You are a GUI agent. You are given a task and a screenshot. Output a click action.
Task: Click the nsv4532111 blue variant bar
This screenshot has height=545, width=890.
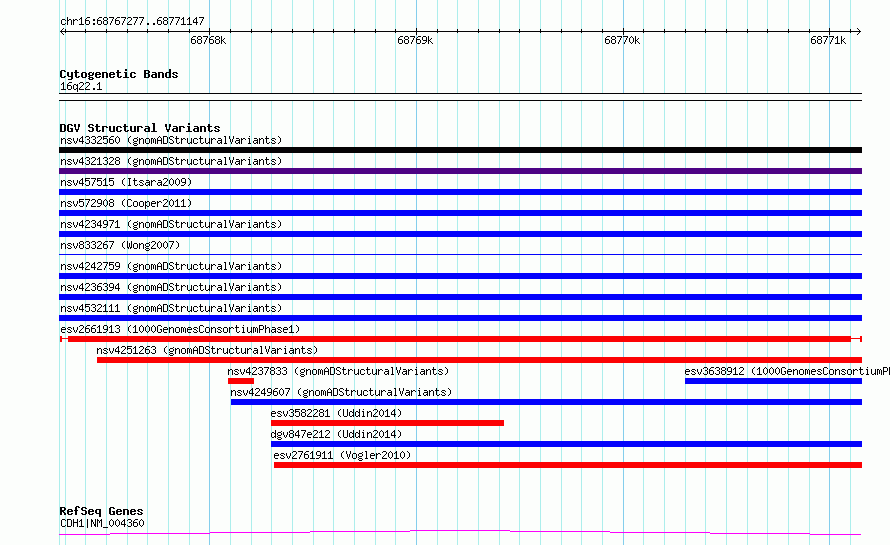pyautogui.click(x=460, y=318)
